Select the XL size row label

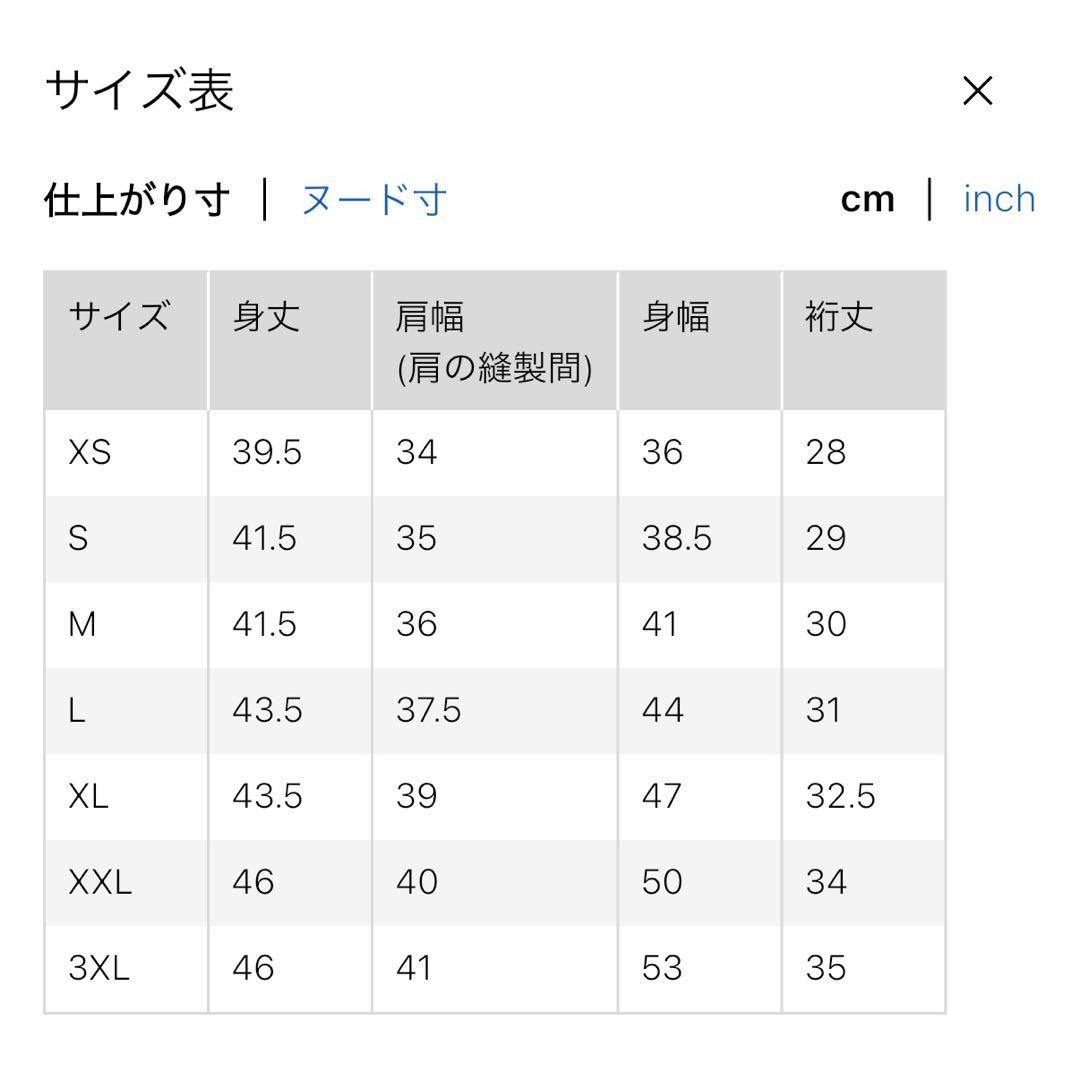(88, 796)
